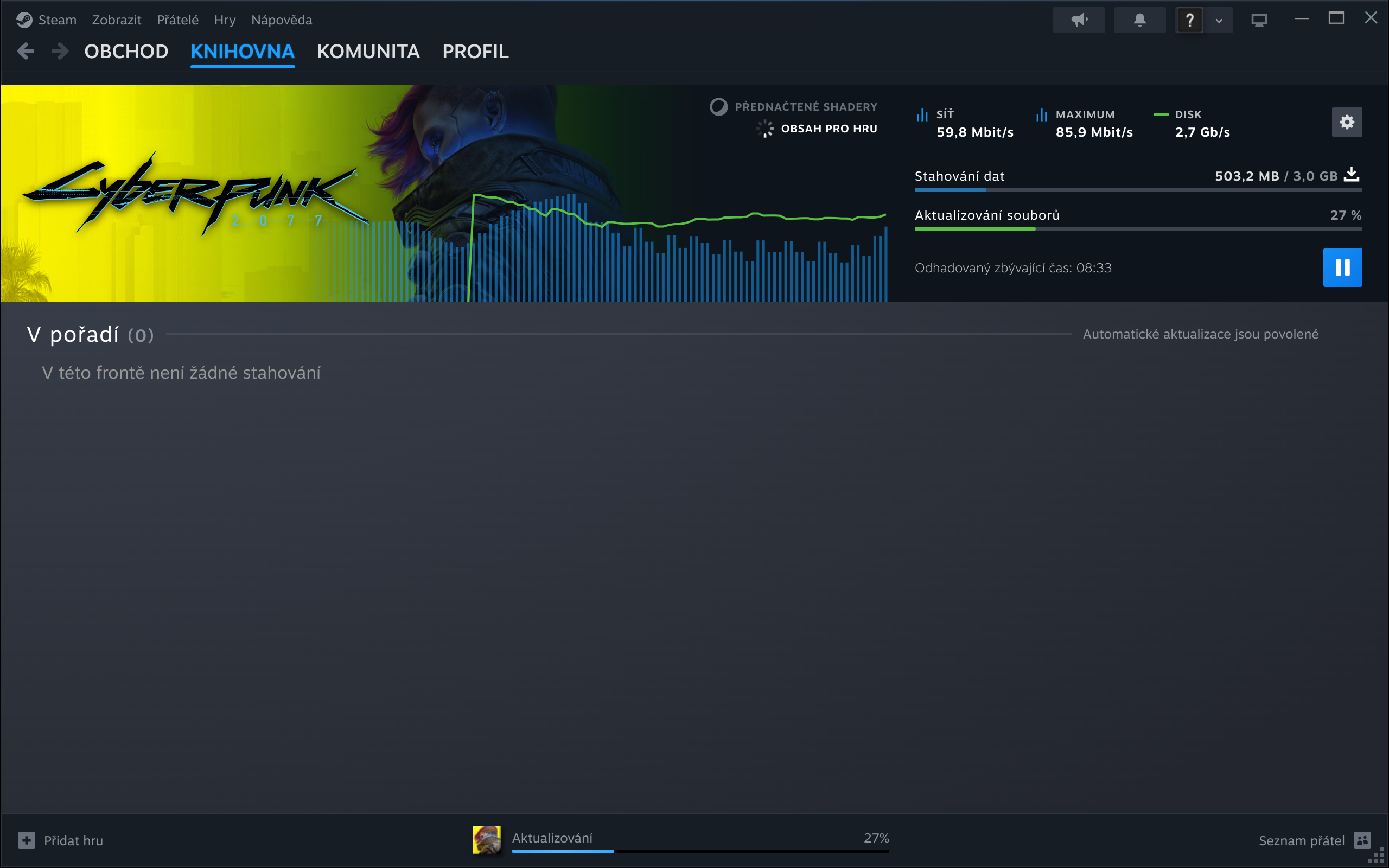
Task: Switch to Big Picture mode icon
Action: (1259, 20)
